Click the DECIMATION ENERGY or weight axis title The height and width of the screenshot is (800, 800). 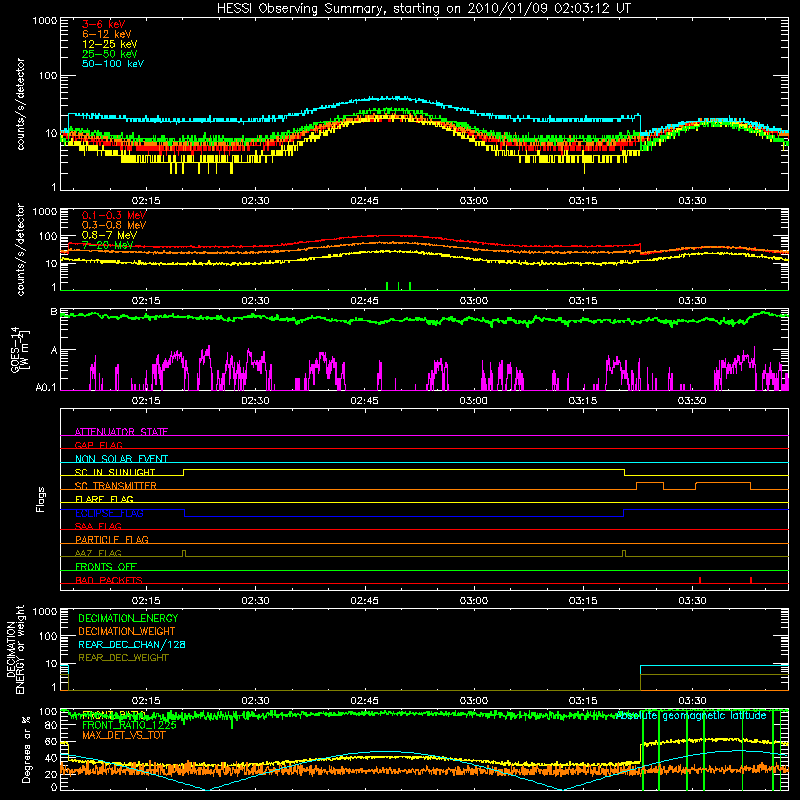(x=15, y=649)
